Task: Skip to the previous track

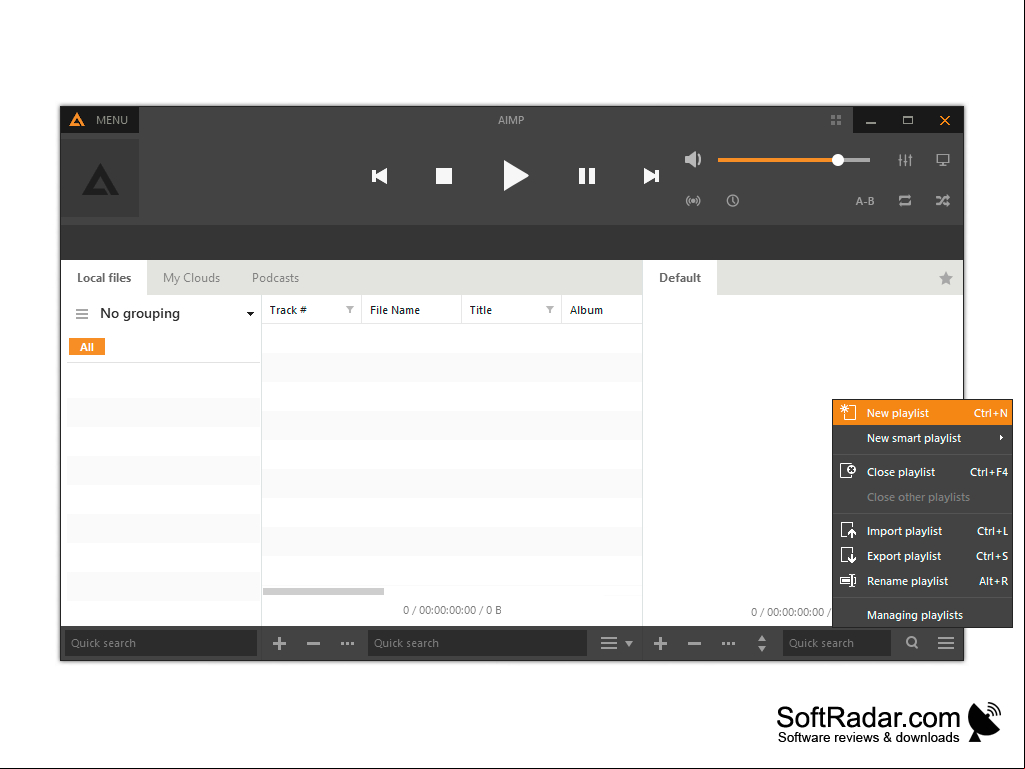Action: [379, 176]
